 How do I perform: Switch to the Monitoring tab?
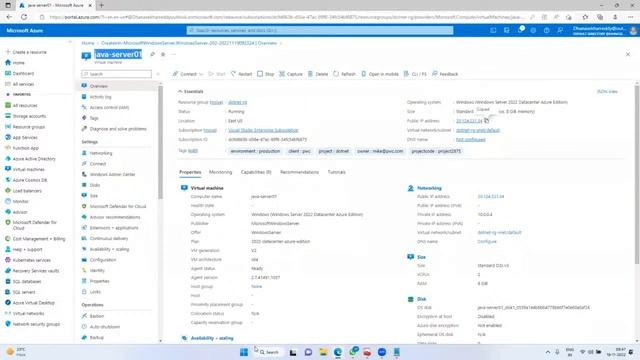point(220,172)
